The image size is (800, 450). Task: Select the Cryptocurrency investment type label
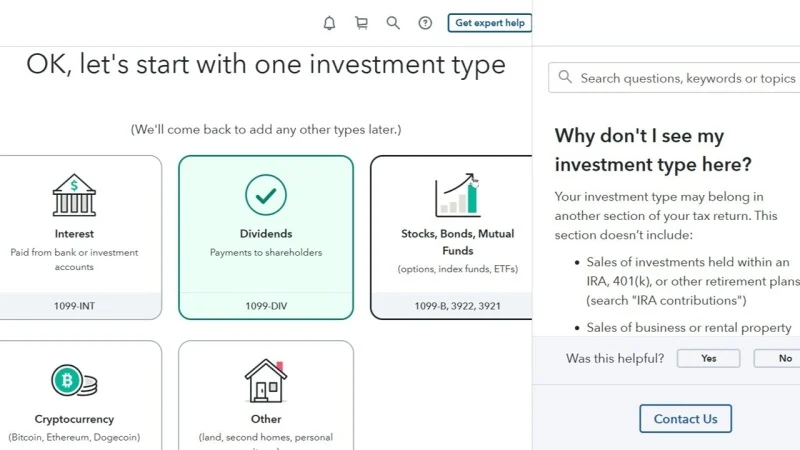(74, 419)
